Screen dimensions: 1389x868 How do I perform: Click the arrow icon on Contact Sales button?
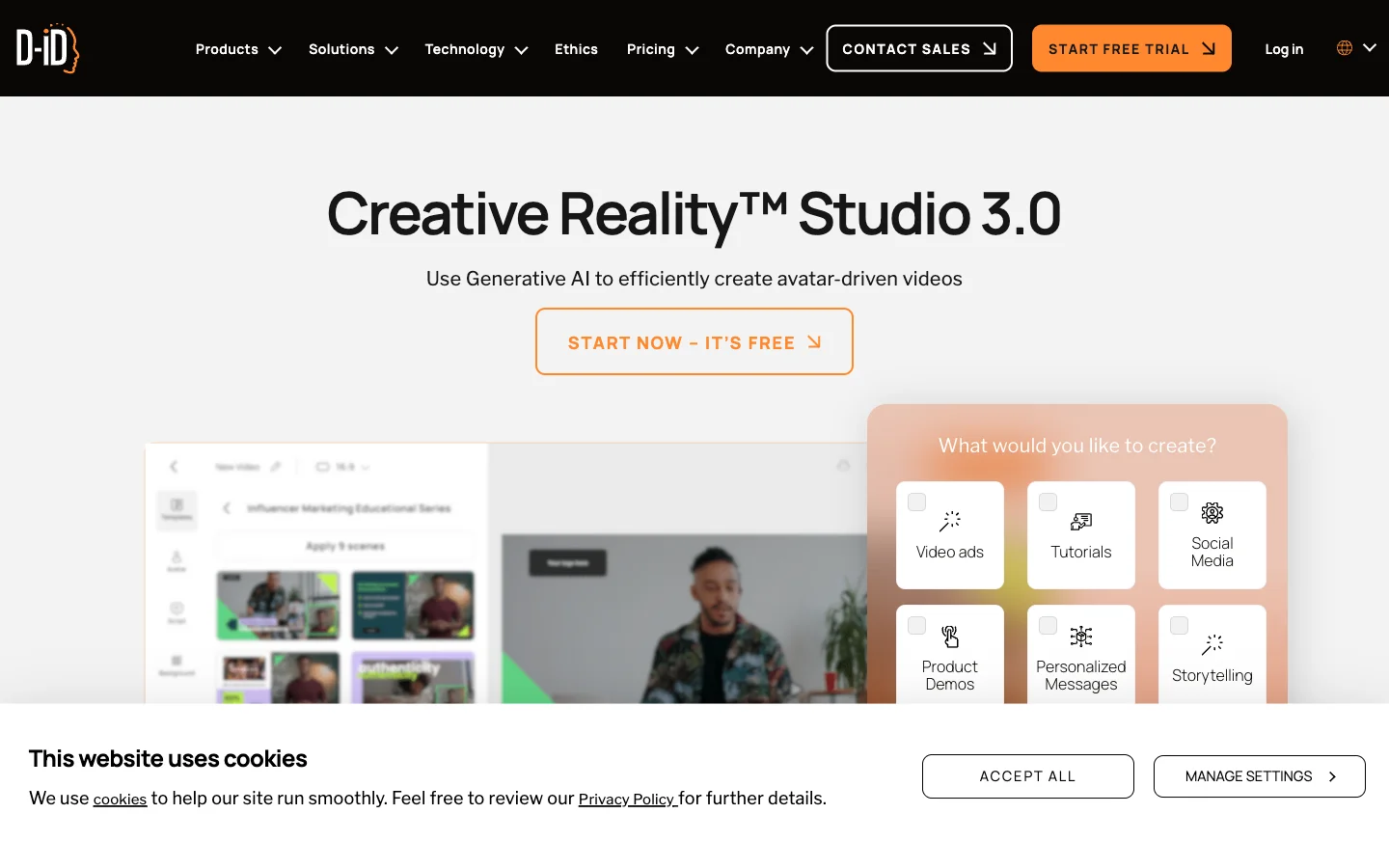coord(990,48)
